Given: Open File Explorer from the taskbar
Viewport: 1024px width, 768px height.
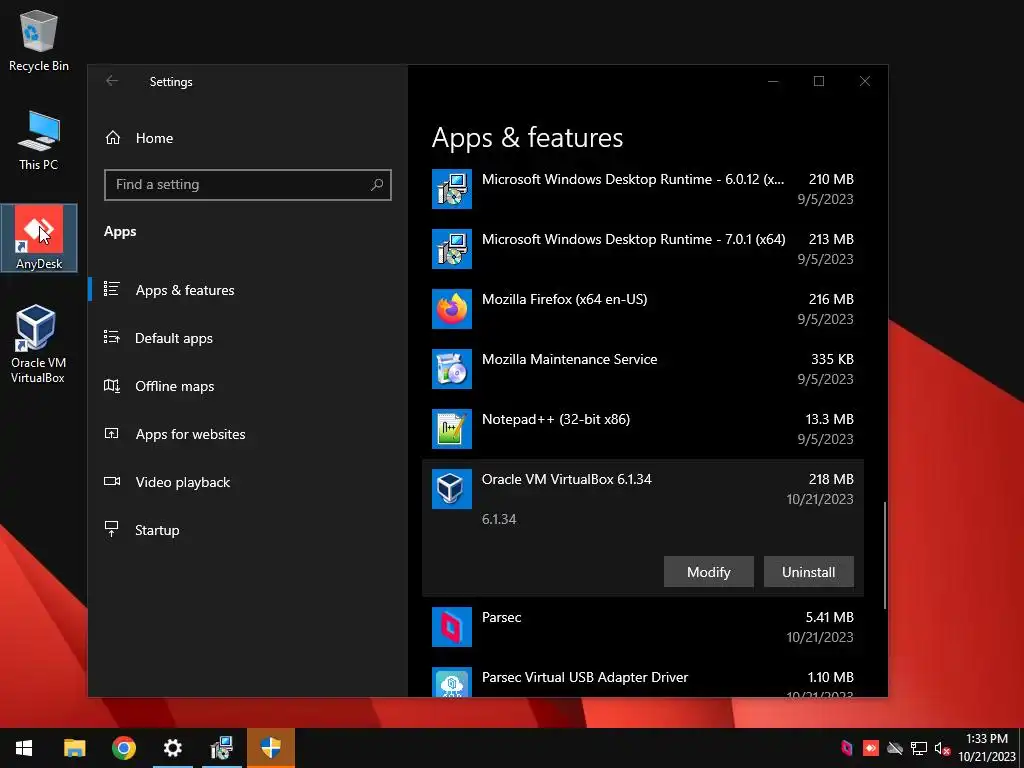Looking at the screenshot, I should tap(74, 748).
